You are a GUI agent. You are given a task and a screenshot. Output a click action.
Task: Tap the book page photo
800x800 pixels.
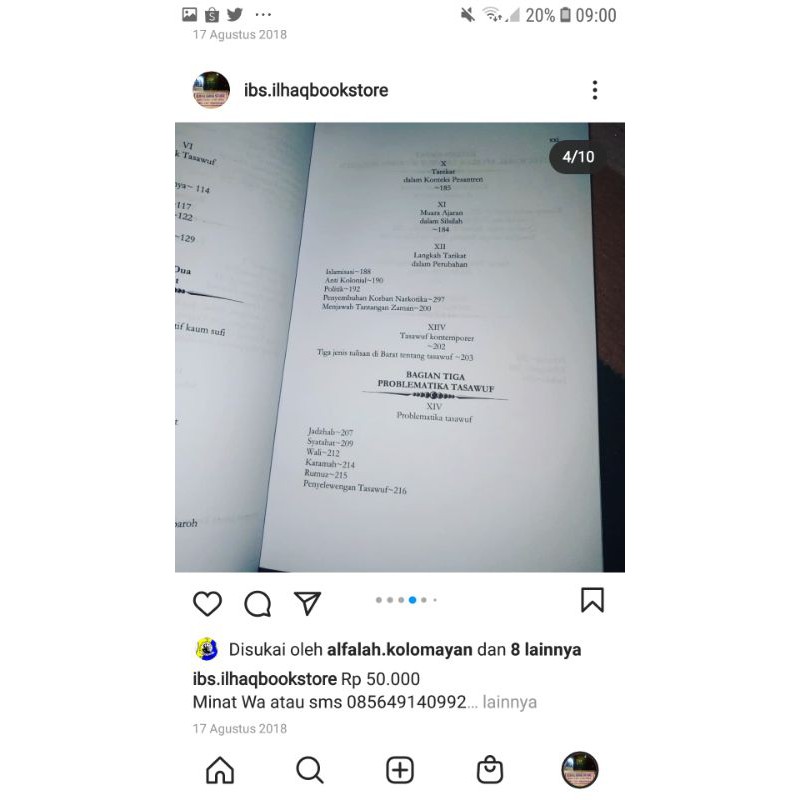click(x=399, y=347)
